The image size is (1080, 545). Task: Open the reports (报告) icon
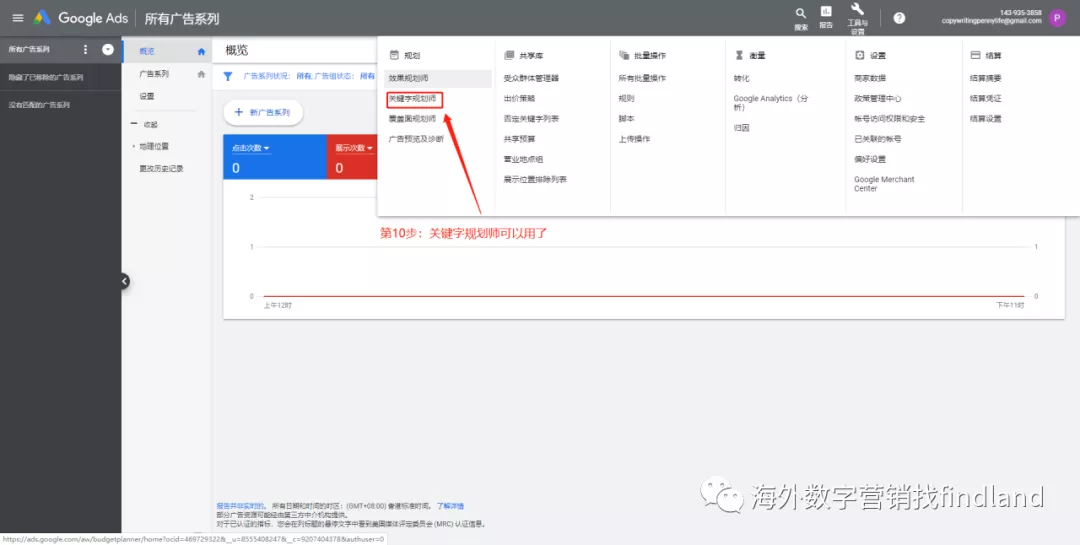click(x=826, y=12)
